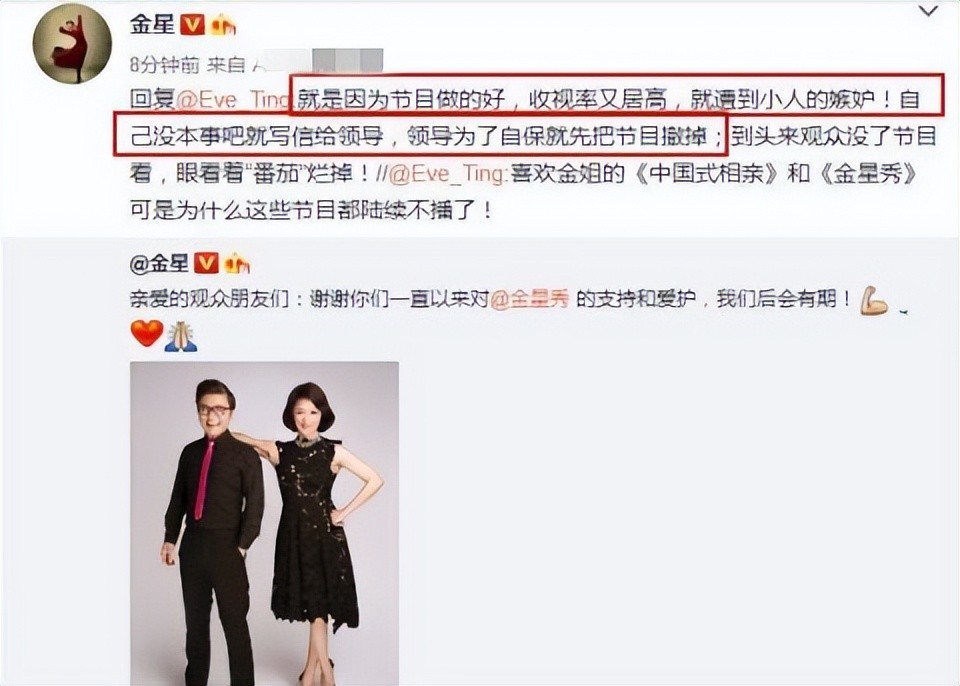
Task: Open the @金星 name in the reposted post
Action: pyautogui.click(x=159, y=264)
